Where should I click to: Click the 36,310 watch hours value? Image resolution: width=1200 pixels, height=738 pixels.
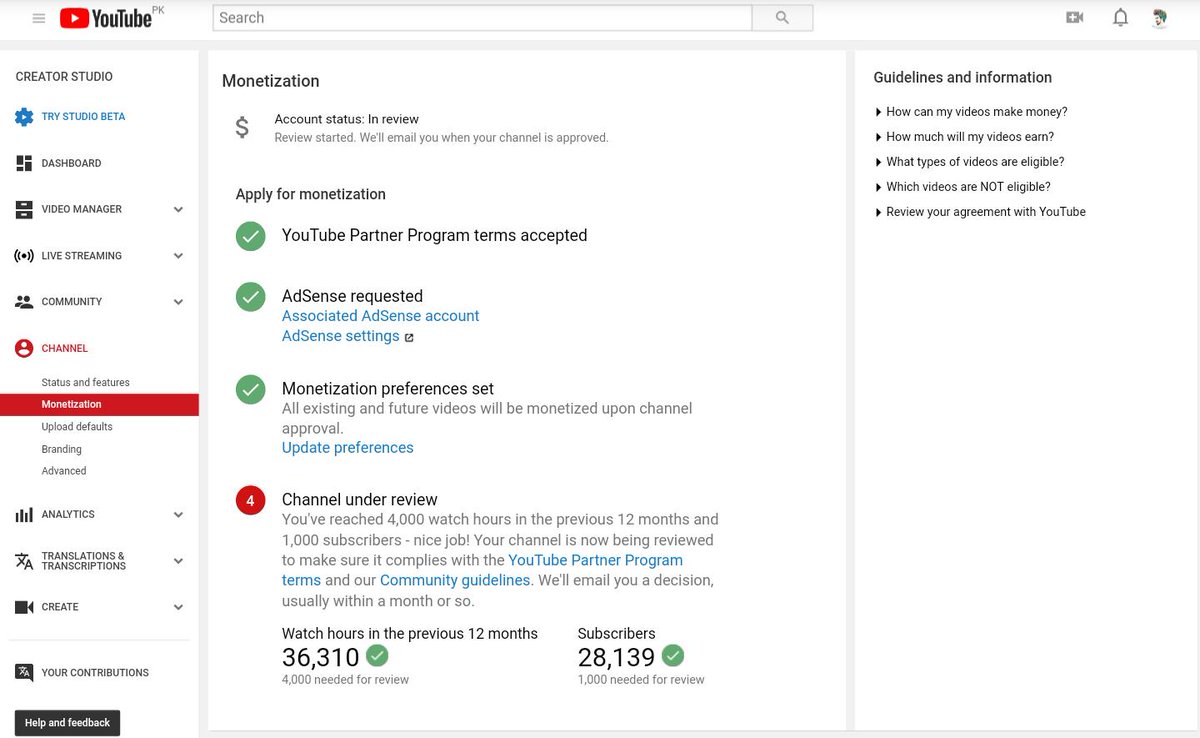[320, 657]
